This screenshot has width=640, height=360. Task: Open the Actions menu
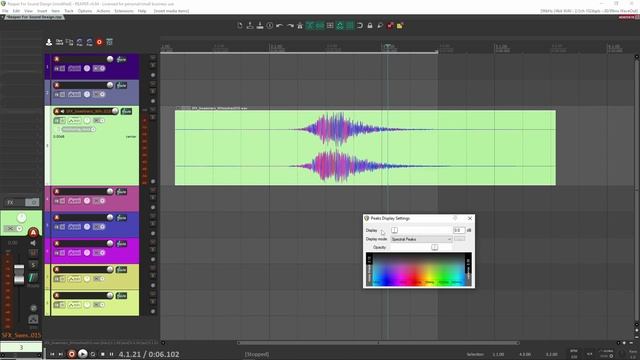103,11
